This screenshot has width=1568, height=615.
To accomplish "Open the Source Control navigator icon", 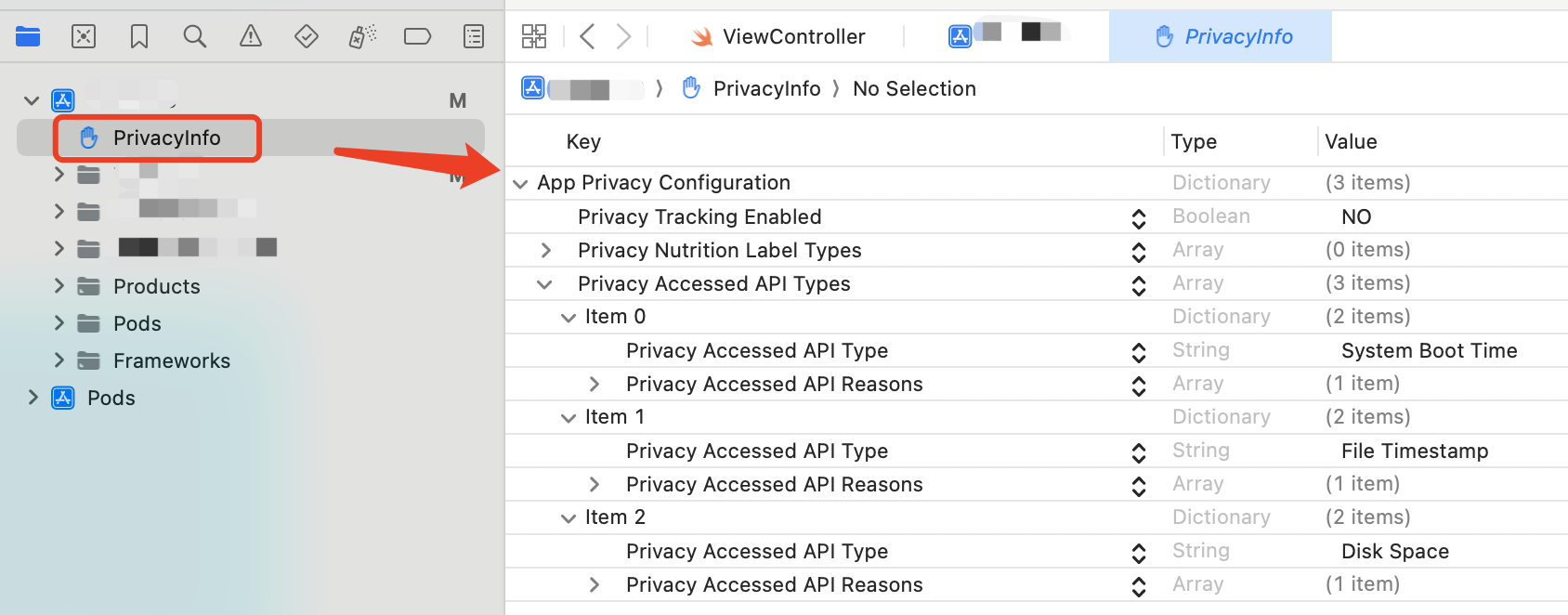I will coord(84,37).
